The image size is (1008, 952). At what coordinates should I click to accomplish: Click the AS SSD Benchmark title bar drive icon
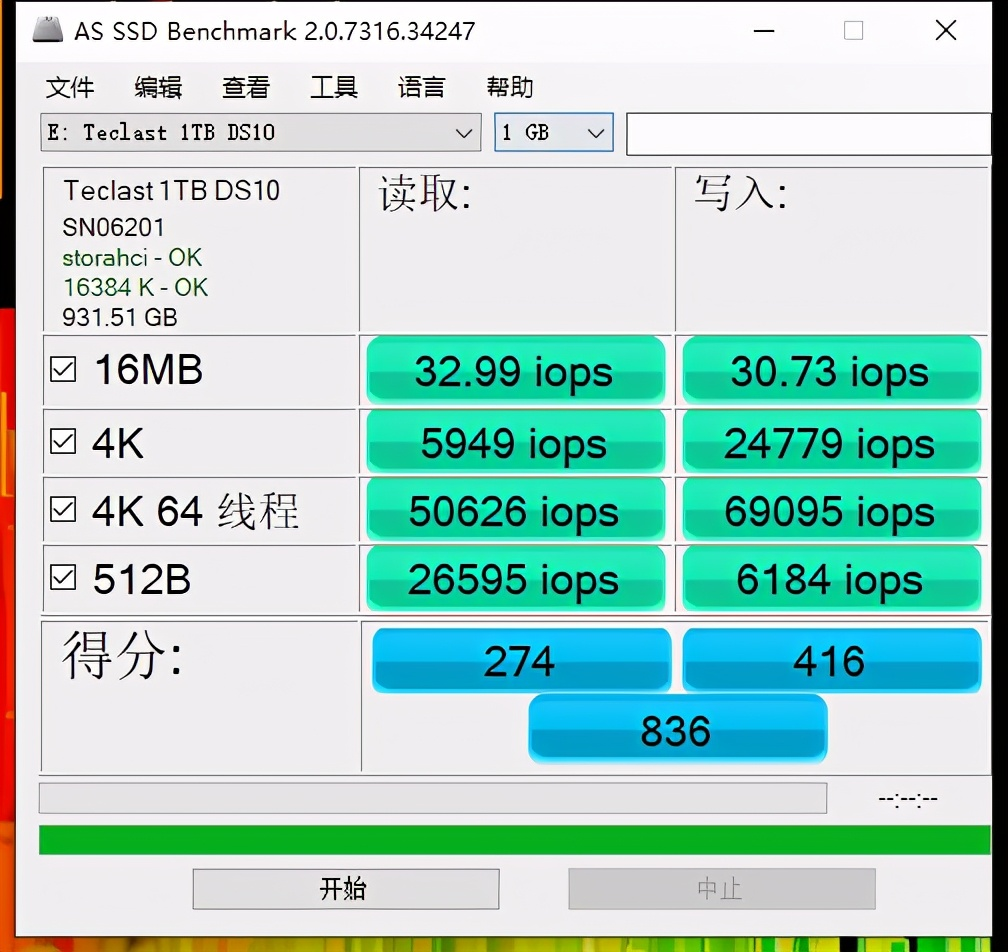click(48, 30)
